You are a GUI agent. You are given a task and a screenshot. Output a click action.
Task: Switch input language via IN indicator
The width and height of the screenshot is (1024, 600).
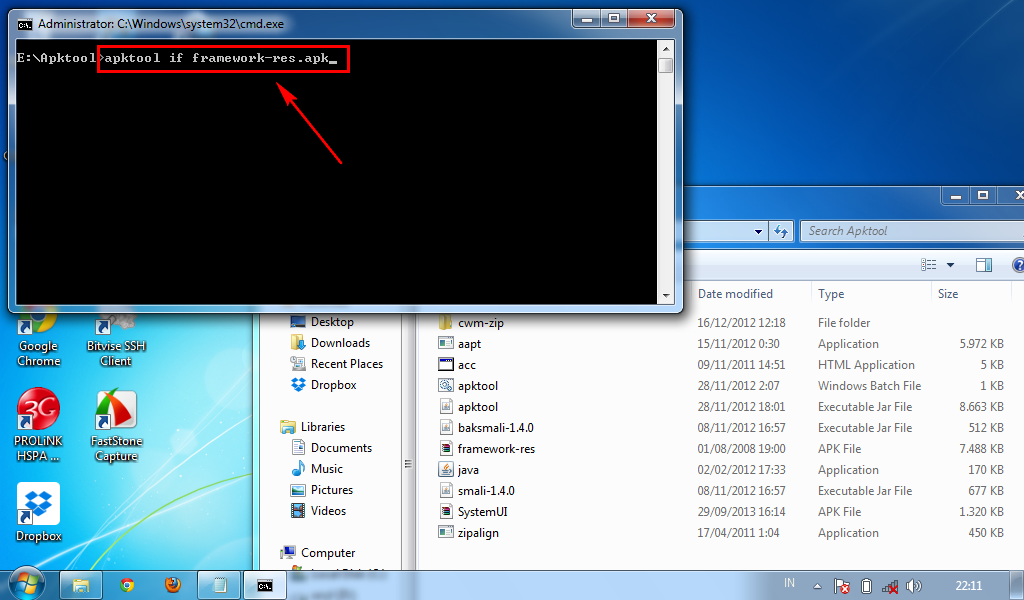[789, 583]
